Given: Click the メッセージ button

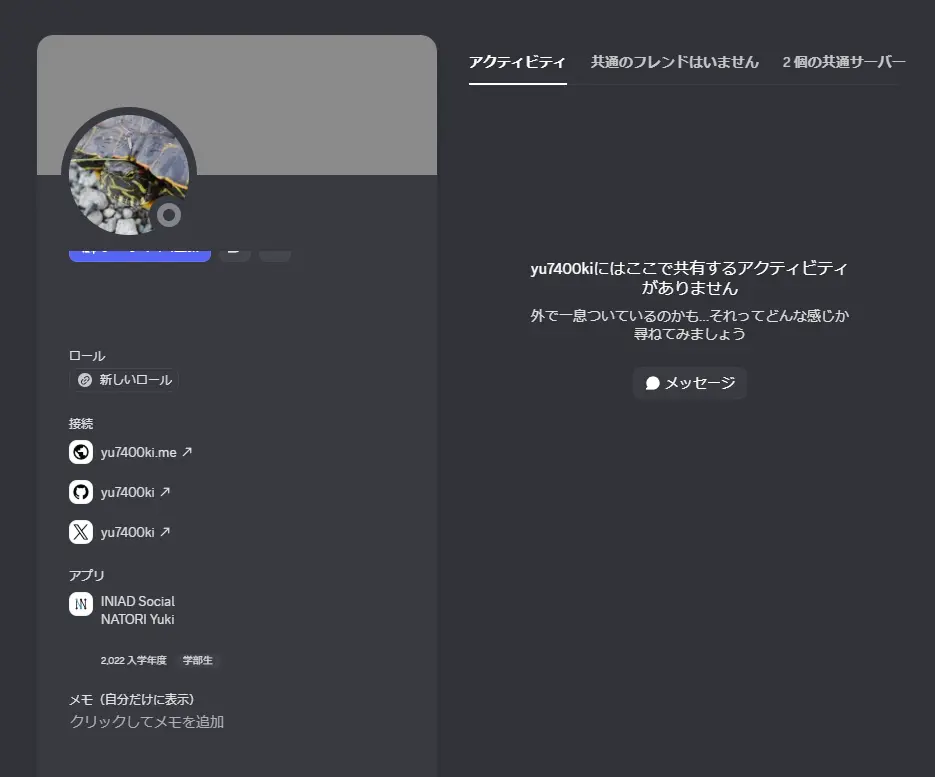Looking at the screenshot, I should (689, 383).
